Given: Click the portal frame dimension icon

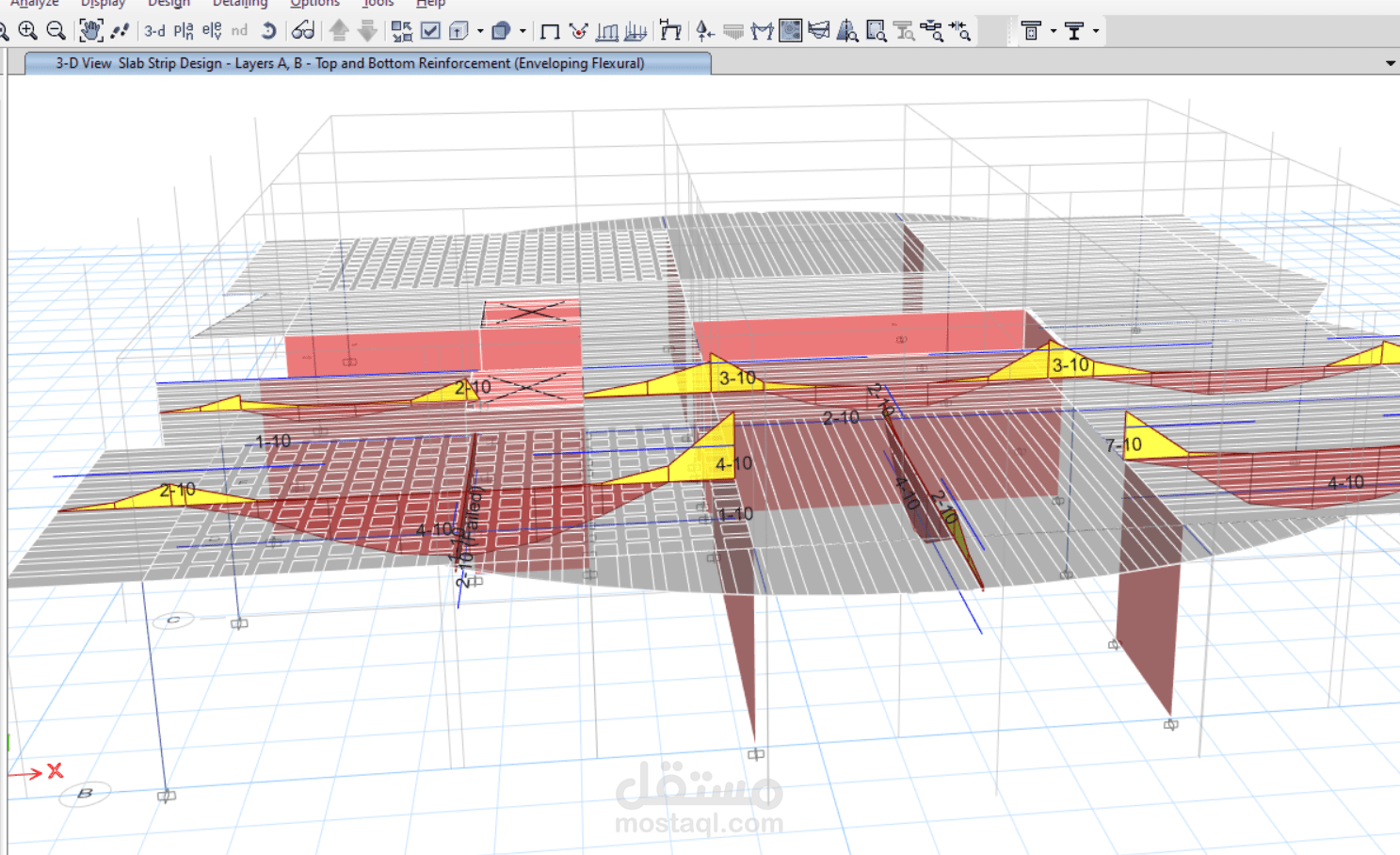Looking at the screenshot, I should click(670, 31).
